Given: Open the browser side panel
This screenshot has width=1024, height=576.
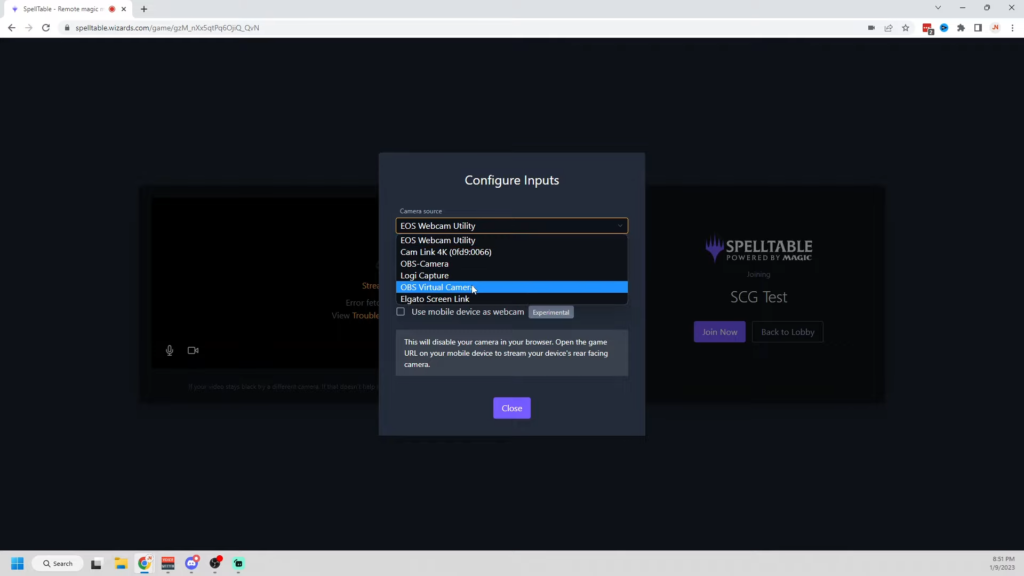Looking at the screenshot, I should coord(978,28).
